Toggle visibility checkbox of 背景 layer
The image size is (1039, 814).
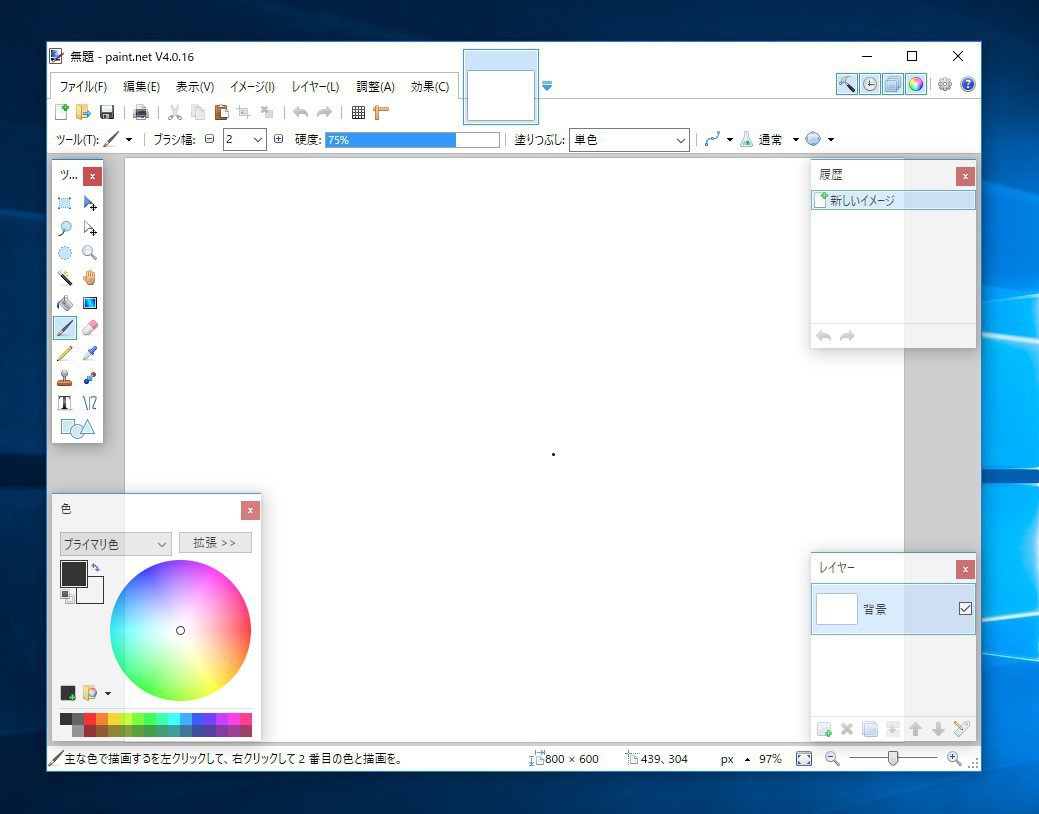click(965, 608)
